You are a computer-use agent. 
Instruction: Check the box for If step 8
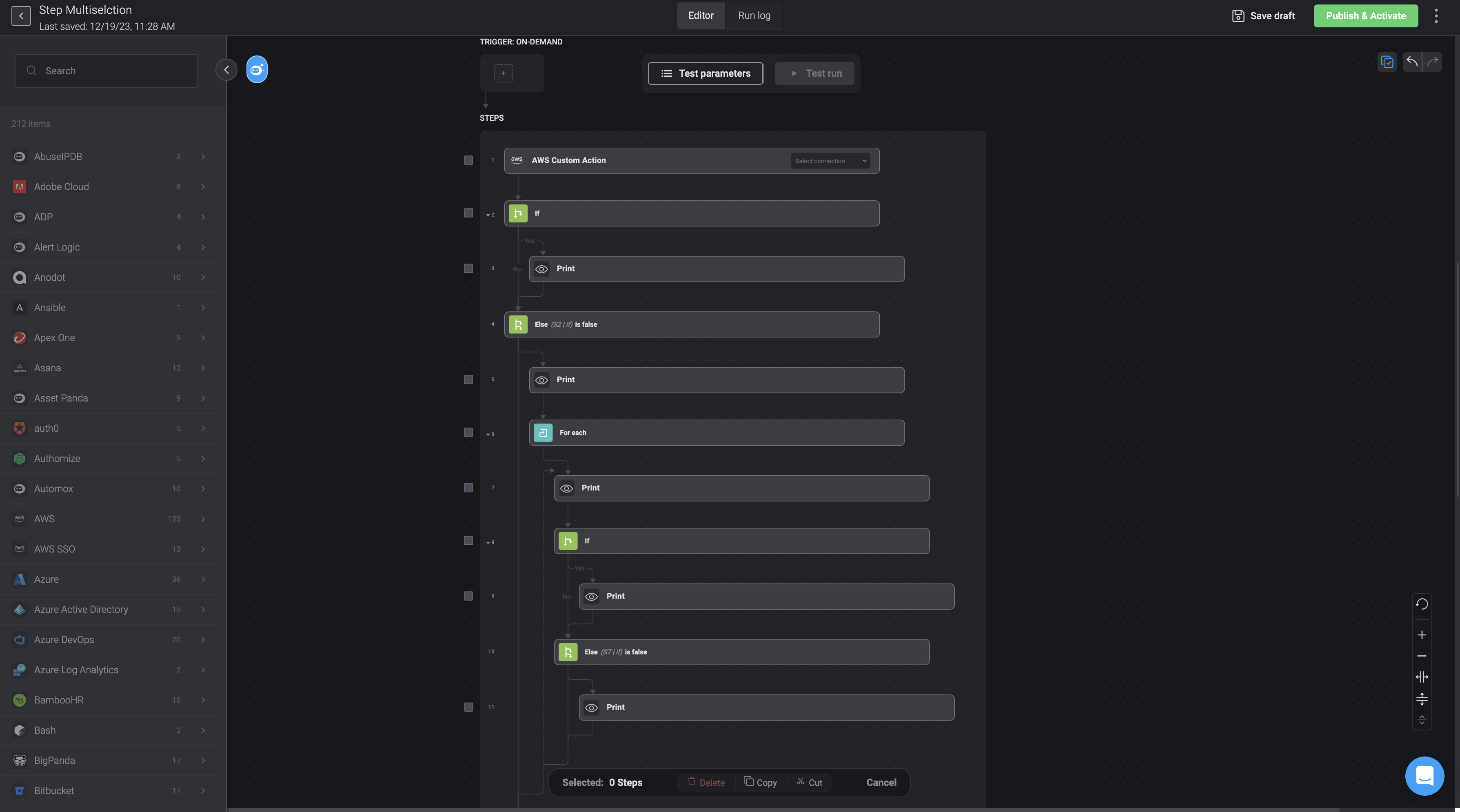(468, 541)
